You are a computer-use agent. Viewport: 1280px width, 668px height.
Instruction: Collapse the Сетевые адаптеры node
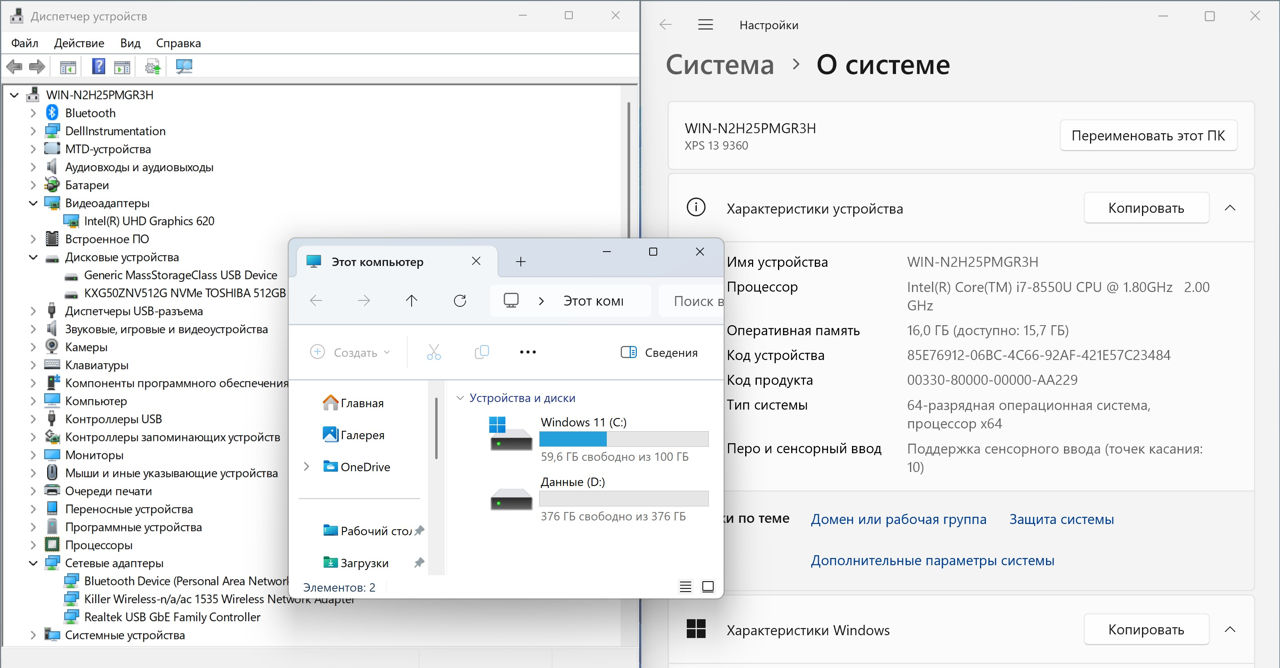tap(33, 563)
